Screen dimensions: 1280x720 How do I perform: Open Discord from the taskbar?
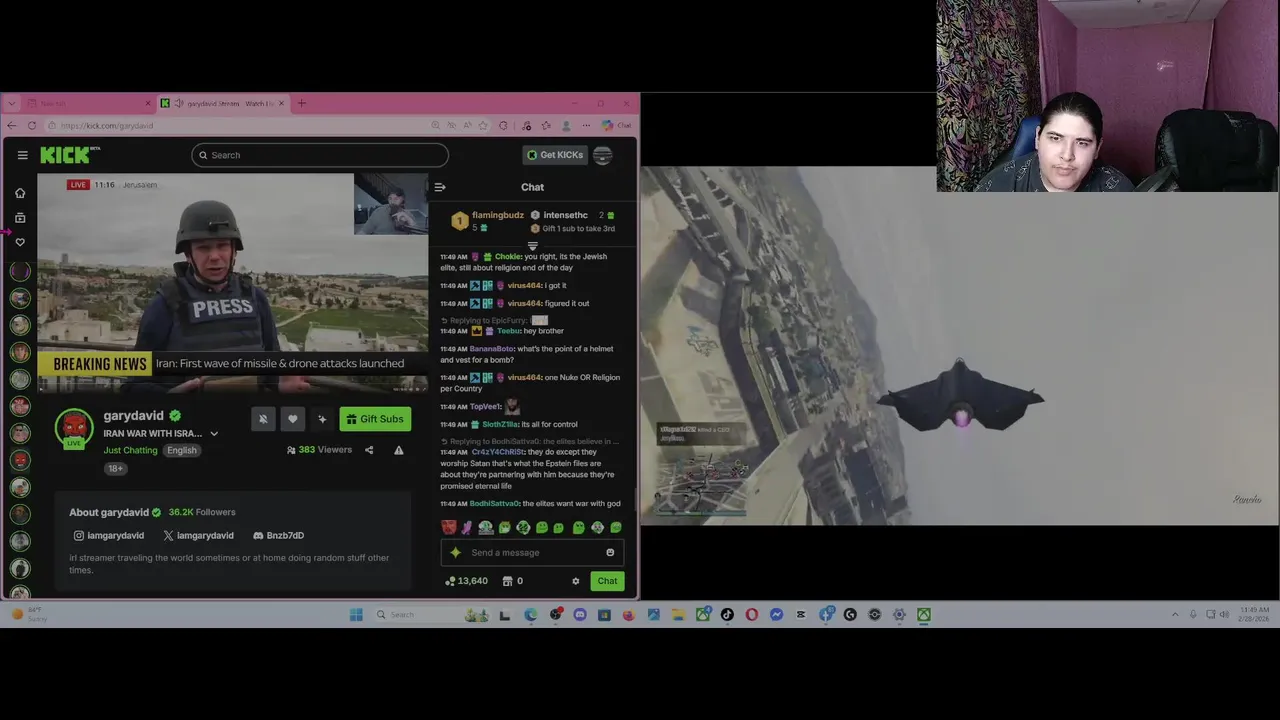tap(580, 615)
